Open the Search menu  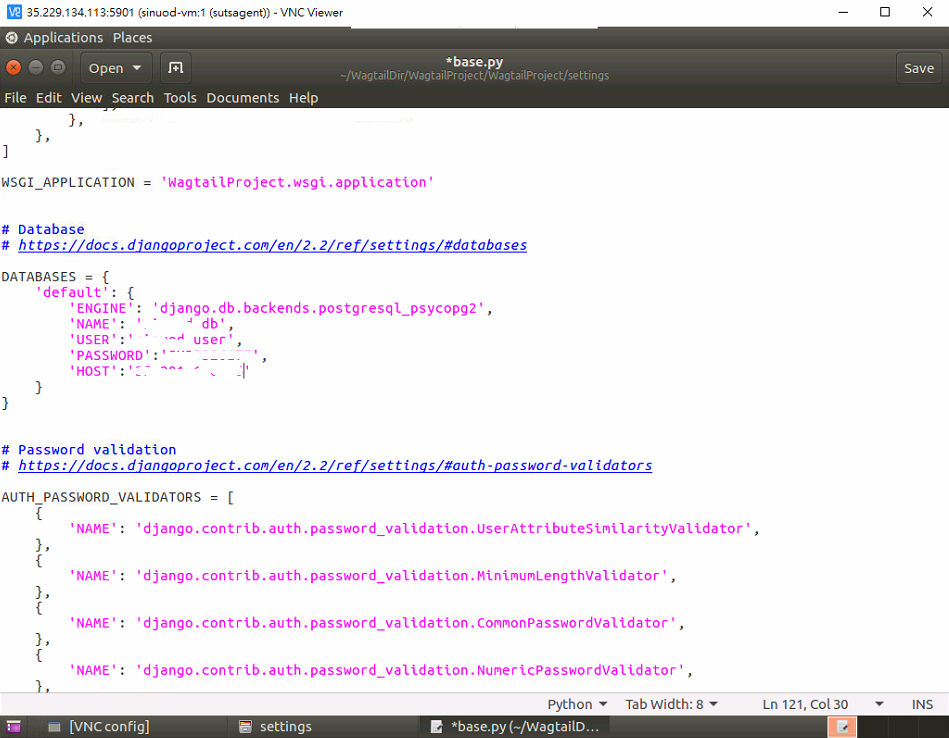point(133,97)
